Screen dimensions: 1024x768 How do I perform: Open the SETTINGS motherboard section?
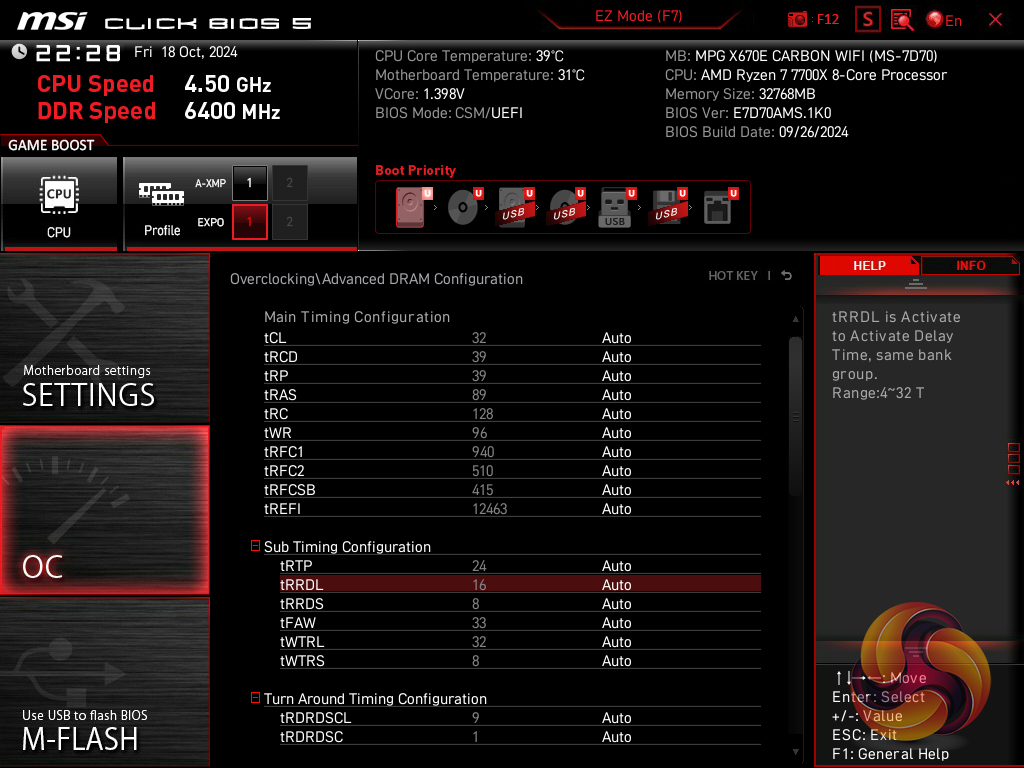[x=104, y=338]
